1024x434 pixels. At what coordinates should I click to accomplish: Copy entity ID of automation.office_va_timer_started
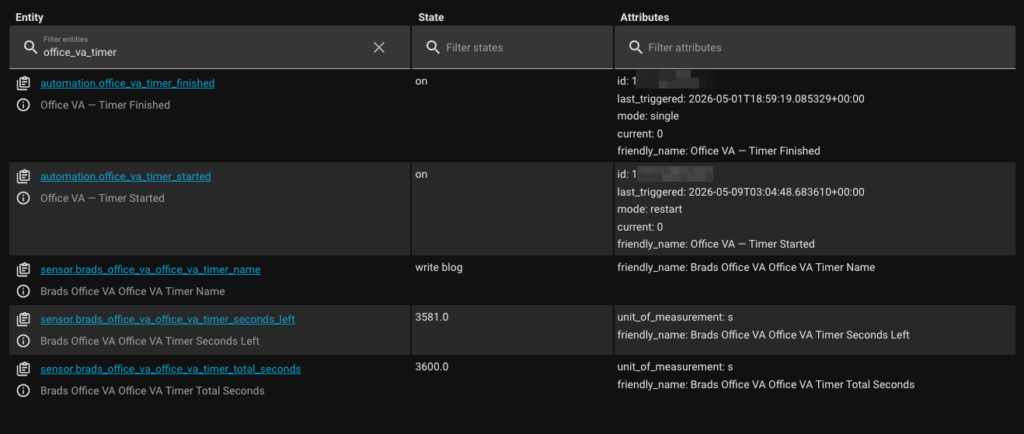24,177
